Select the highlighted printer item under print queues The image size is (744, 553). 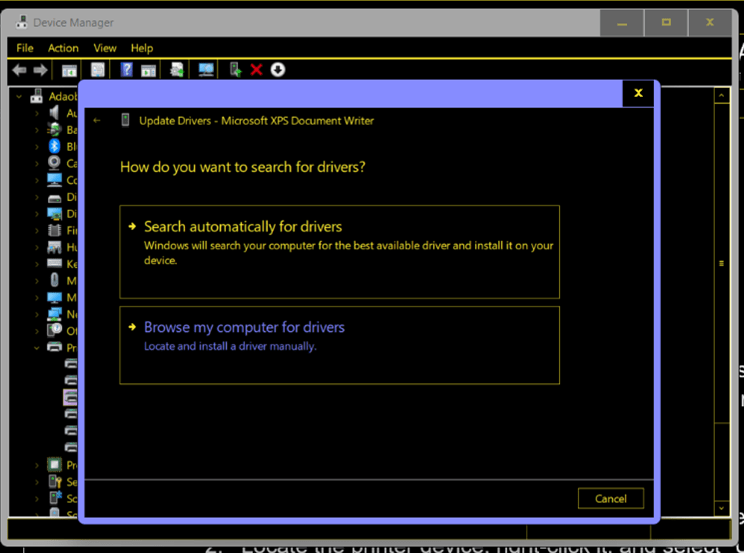click(70, 397)
